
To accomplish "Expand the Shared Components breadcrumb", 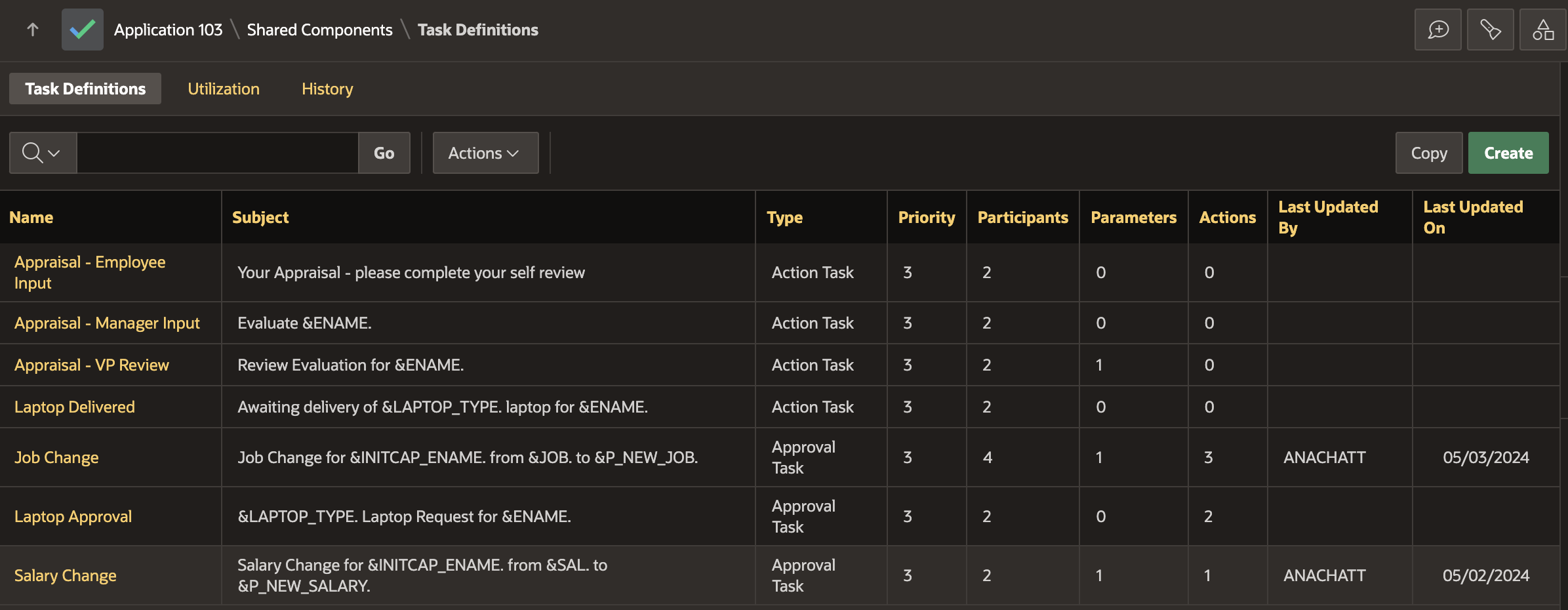I will pos(319,30).
